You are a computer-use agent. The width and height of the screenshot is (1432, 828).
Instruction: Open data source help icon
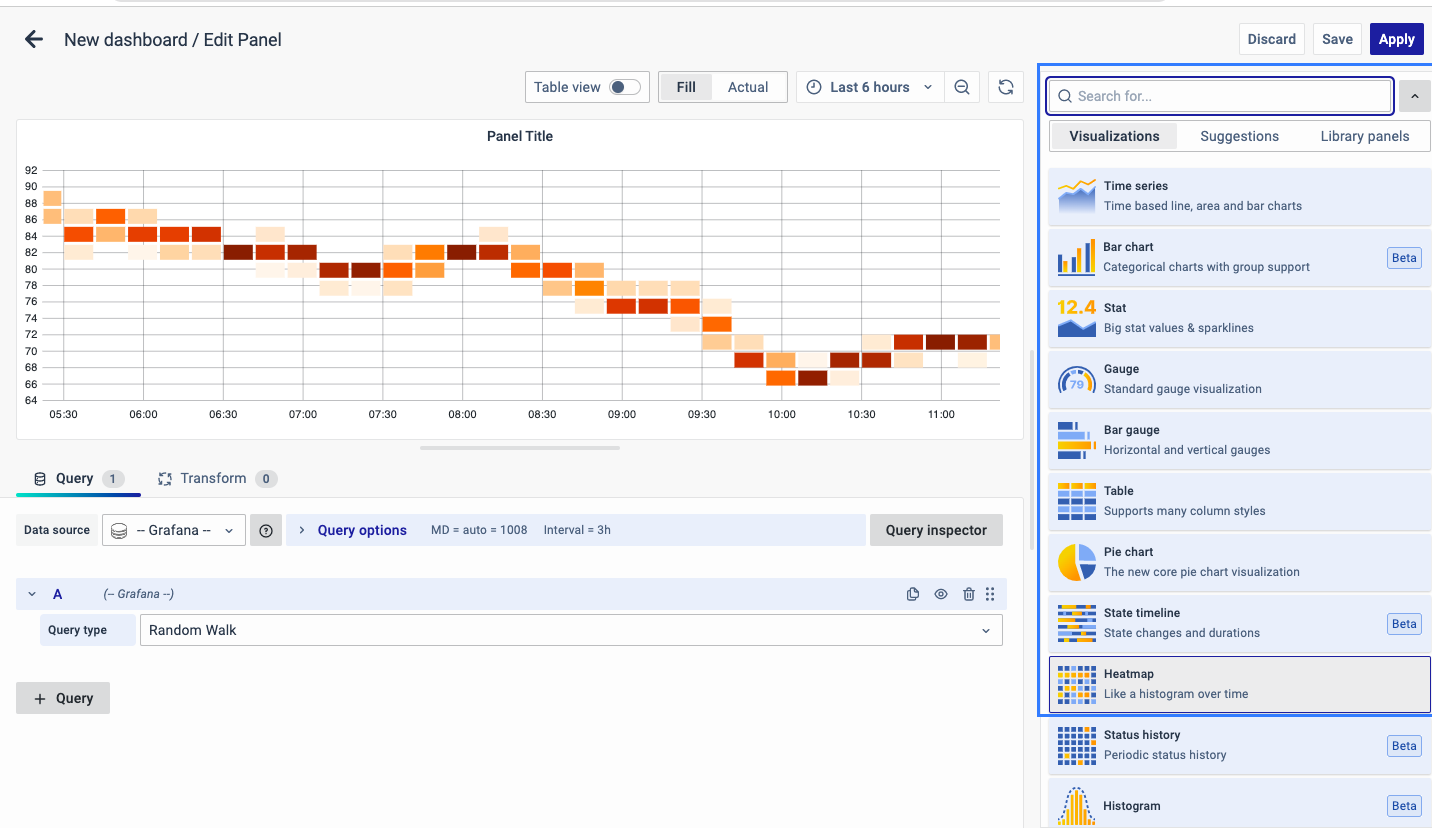click(266, 531)
